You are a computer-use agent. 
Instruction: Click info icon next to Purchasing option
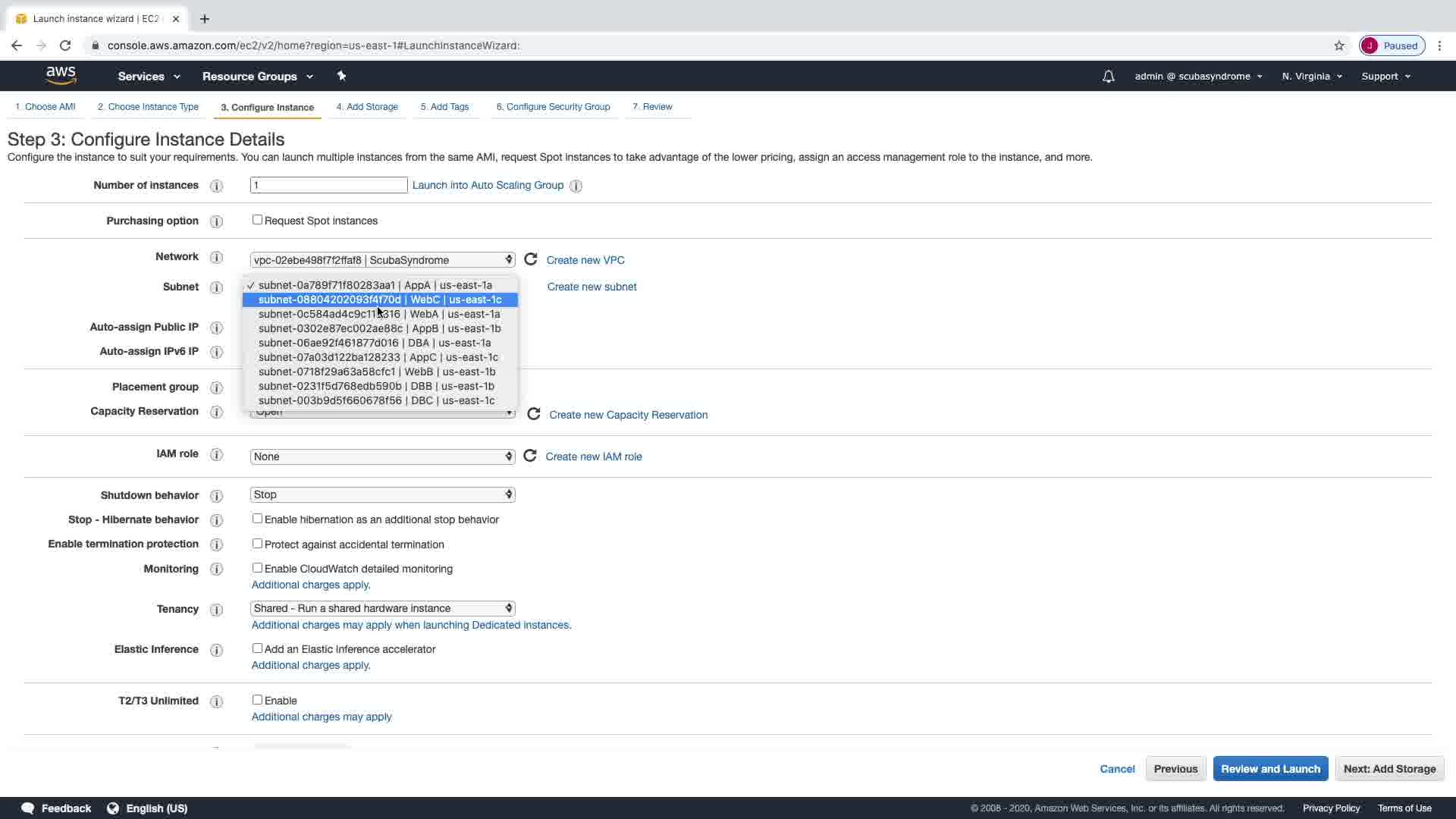point(216,221)
